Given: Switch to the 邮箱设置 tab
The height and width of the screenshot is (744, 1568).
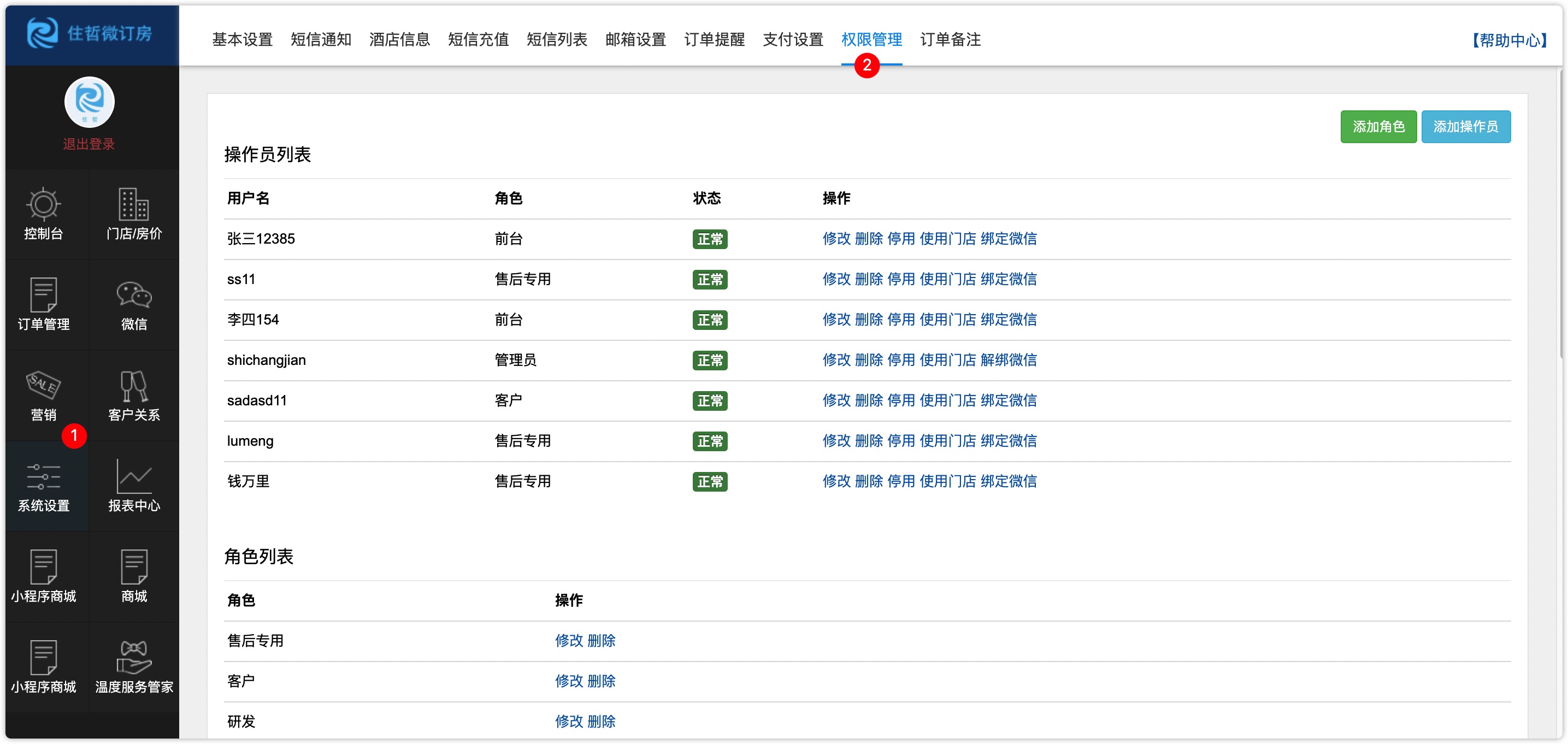Looking at the screenshot, I should coord(635,39).
